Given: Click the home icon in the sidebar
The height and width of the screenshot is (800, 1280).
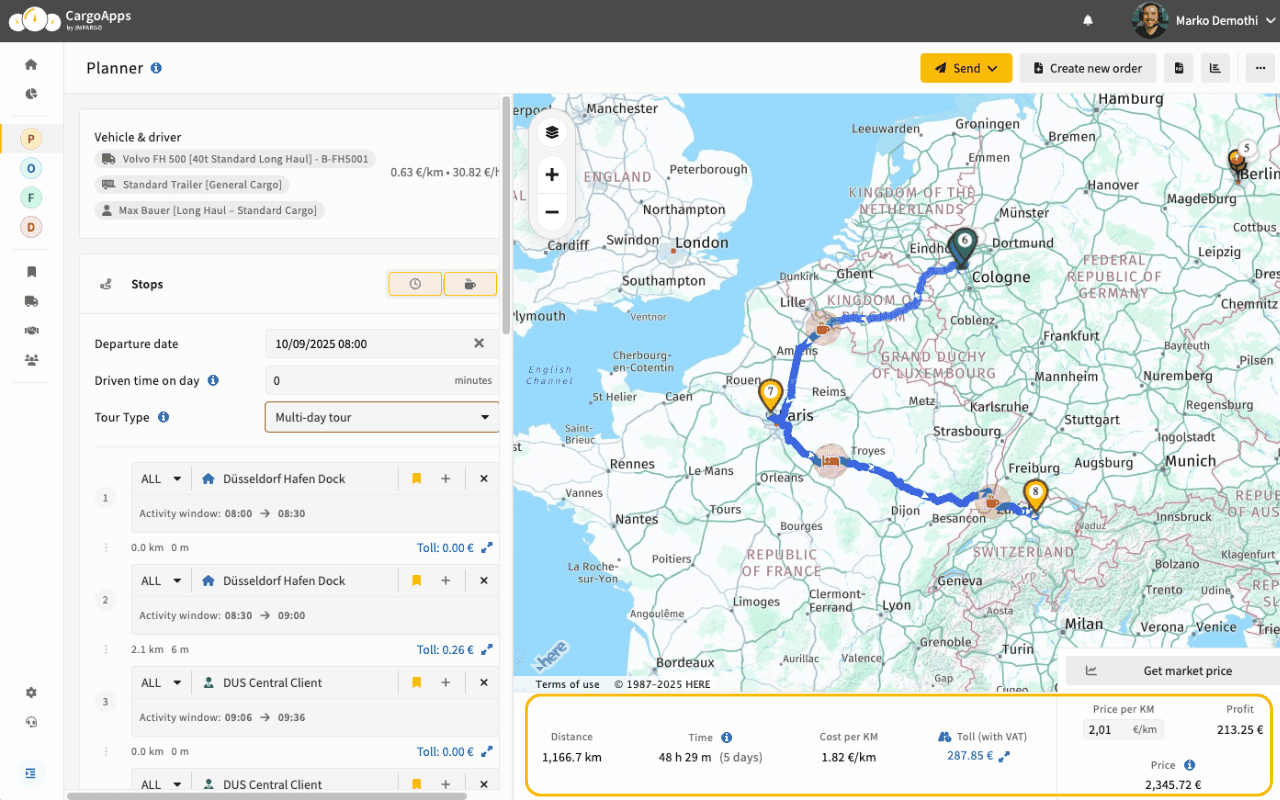Looking at the screenshot, I should pyautogui.click(x=30, y=63).
